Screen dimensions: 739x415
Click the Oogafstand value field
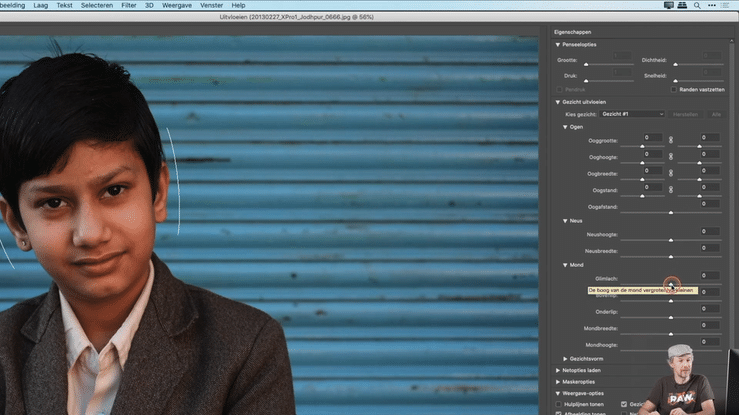(x=710, y=203)
